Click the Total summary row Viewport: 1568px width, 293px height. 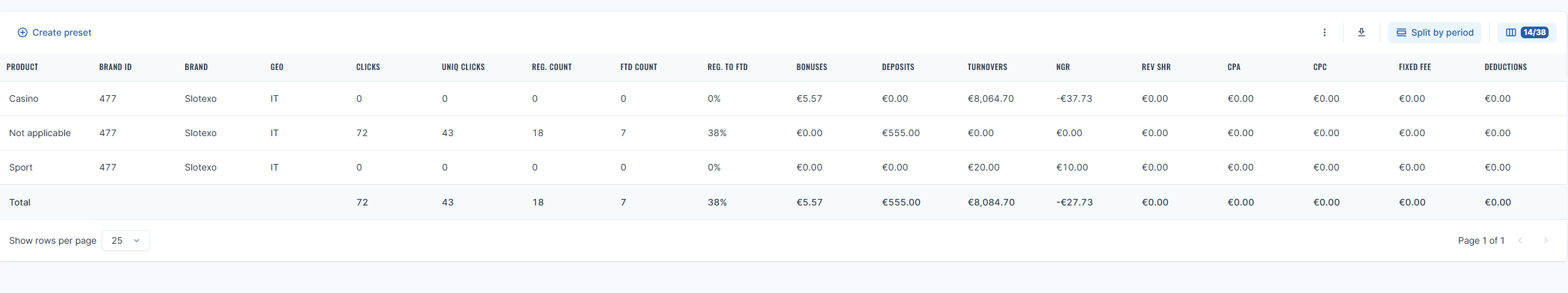20,202
